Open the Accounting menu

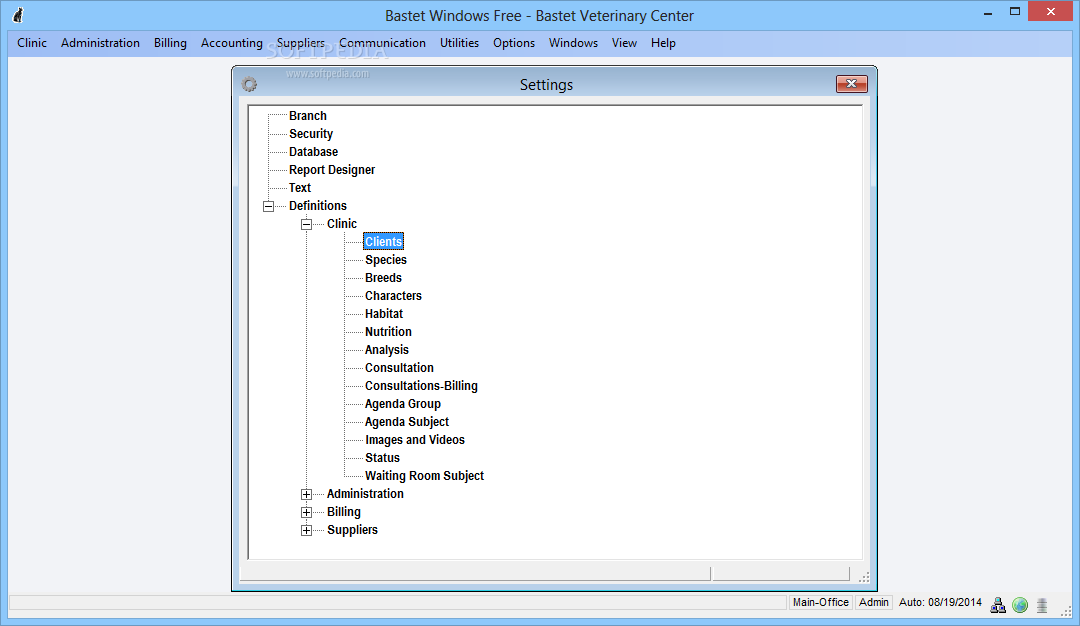[231, 43]
